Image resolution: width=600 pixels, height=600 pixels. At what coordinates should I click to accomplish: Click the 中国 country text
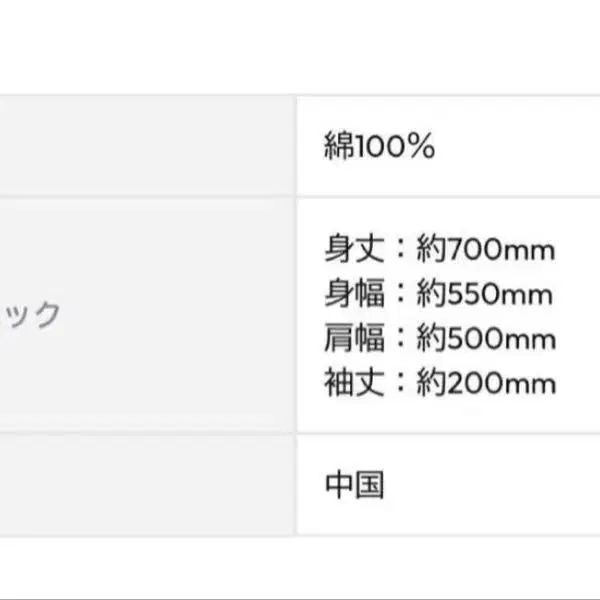click(x=354, y=485)
